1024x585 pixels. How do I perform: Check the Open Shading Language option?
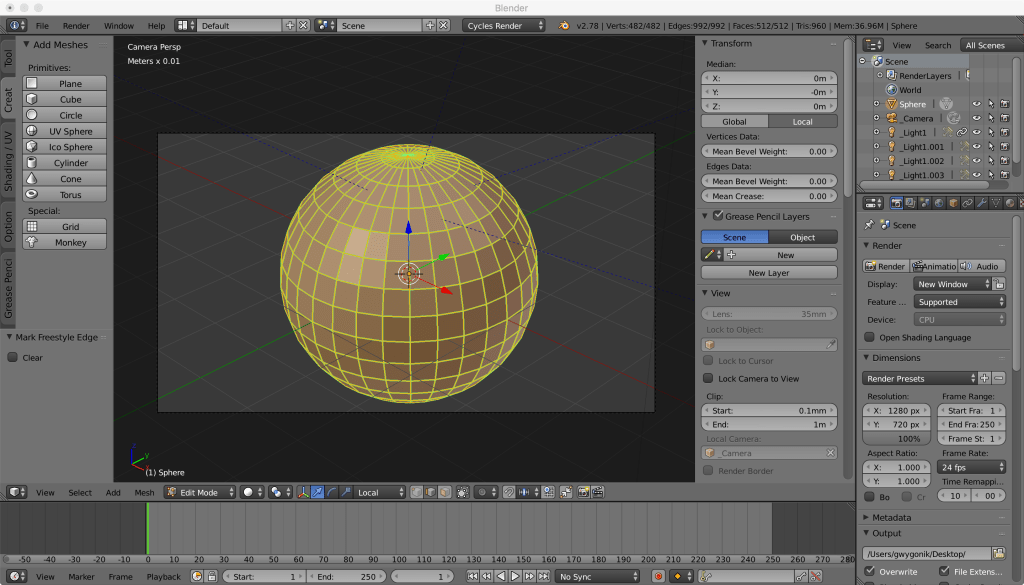point(868,337)
